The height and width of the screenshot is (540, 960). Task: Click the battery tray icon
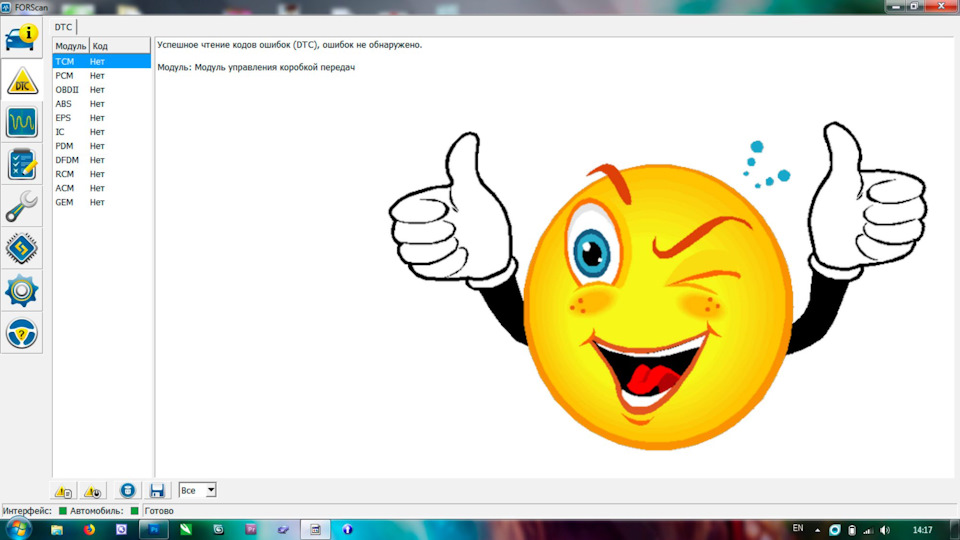click(x=852, y=530)
